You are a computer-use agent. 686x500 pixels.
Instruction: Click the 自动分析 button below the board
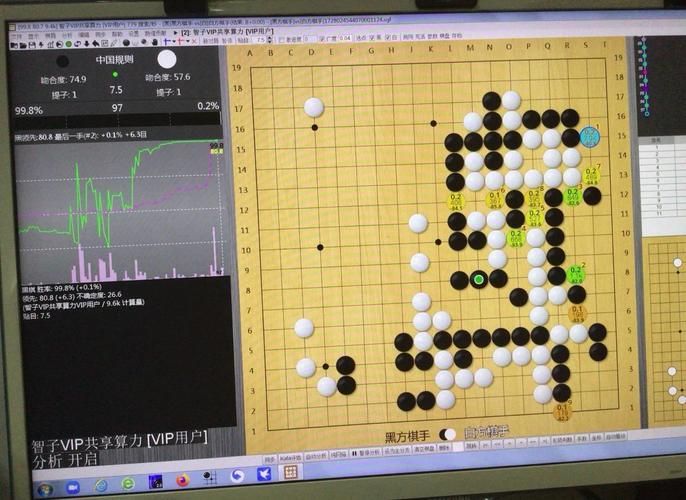(x=316, y=456)
